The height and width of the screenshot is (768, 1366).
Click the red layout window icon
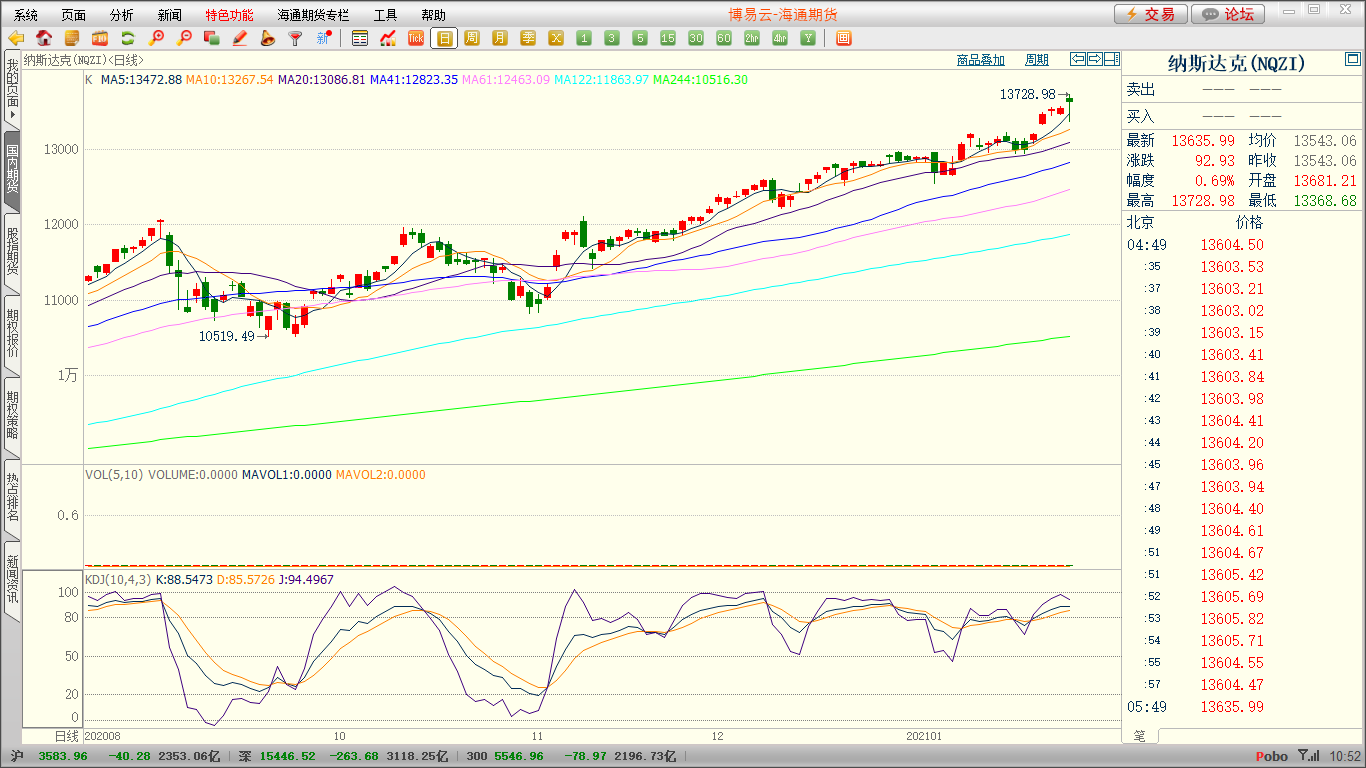pyautogui.click(x=843, y=38)
